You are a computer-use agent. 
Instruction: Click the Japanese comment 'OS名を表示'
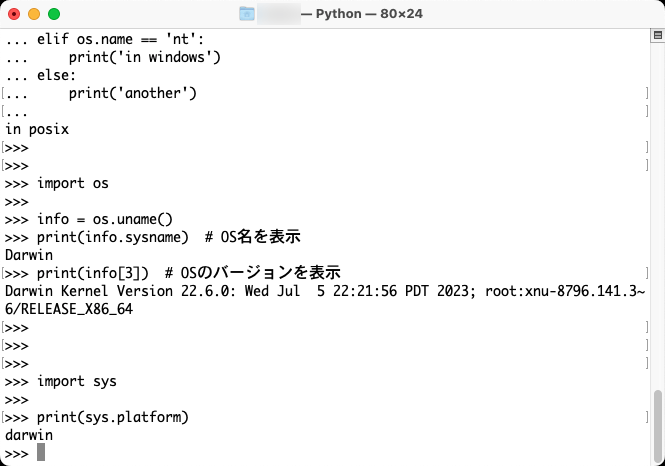[260, 237]
